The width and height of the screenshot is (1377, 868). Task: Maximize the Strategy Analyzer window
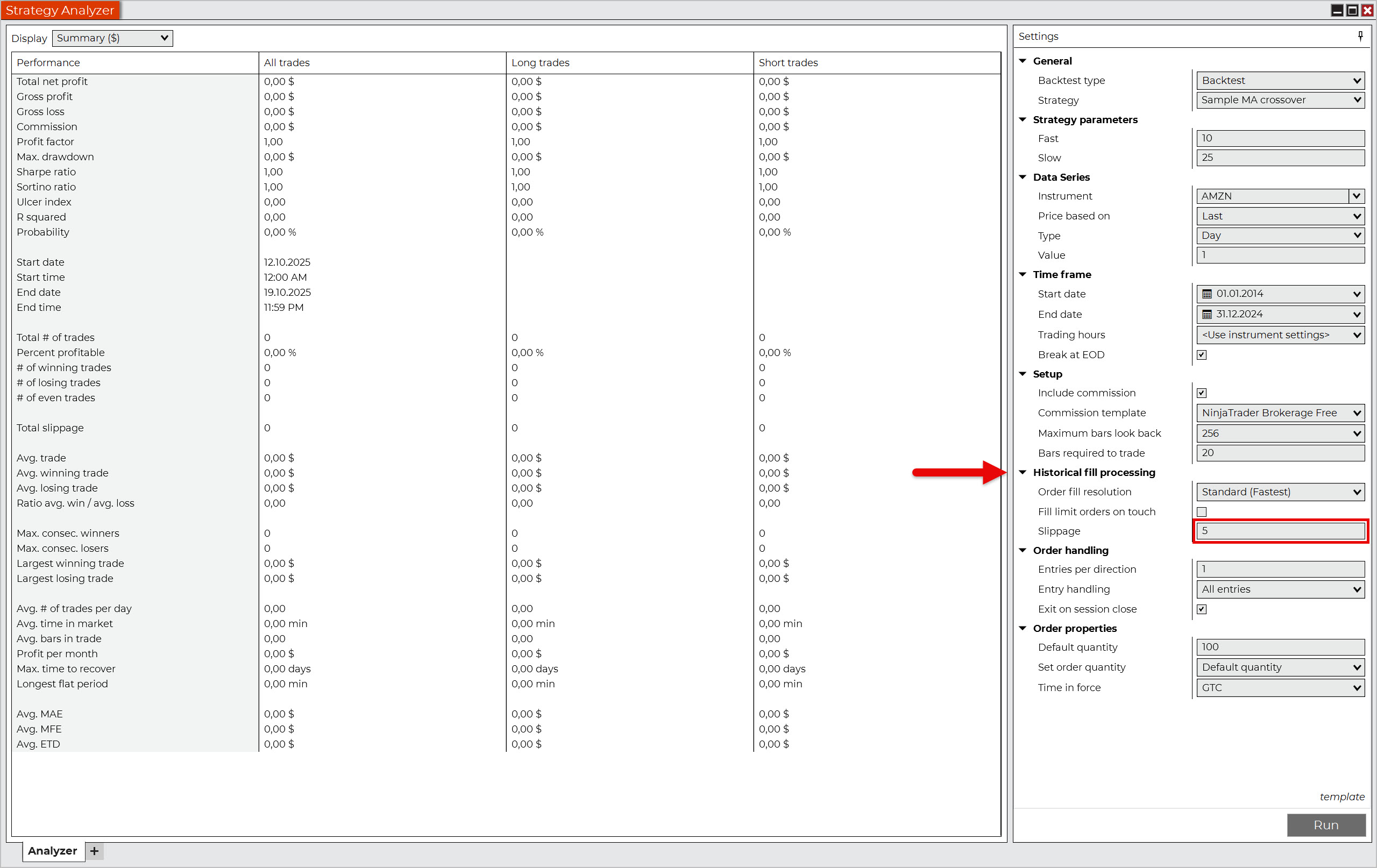pos(1352,10)
